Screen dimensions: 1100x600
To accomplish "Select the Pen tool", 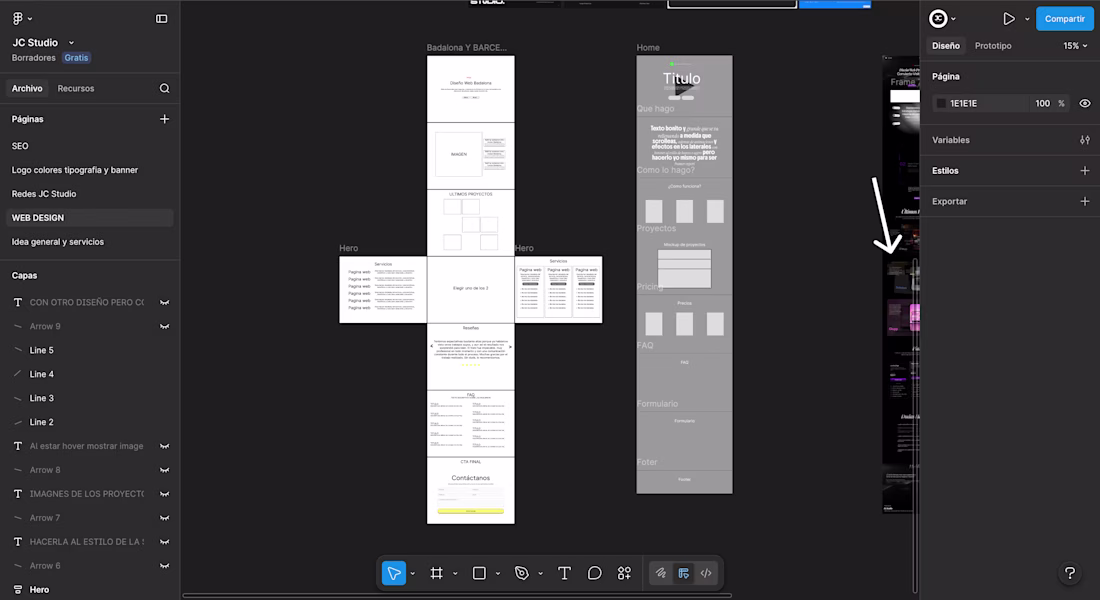I will tap(521, 573).
